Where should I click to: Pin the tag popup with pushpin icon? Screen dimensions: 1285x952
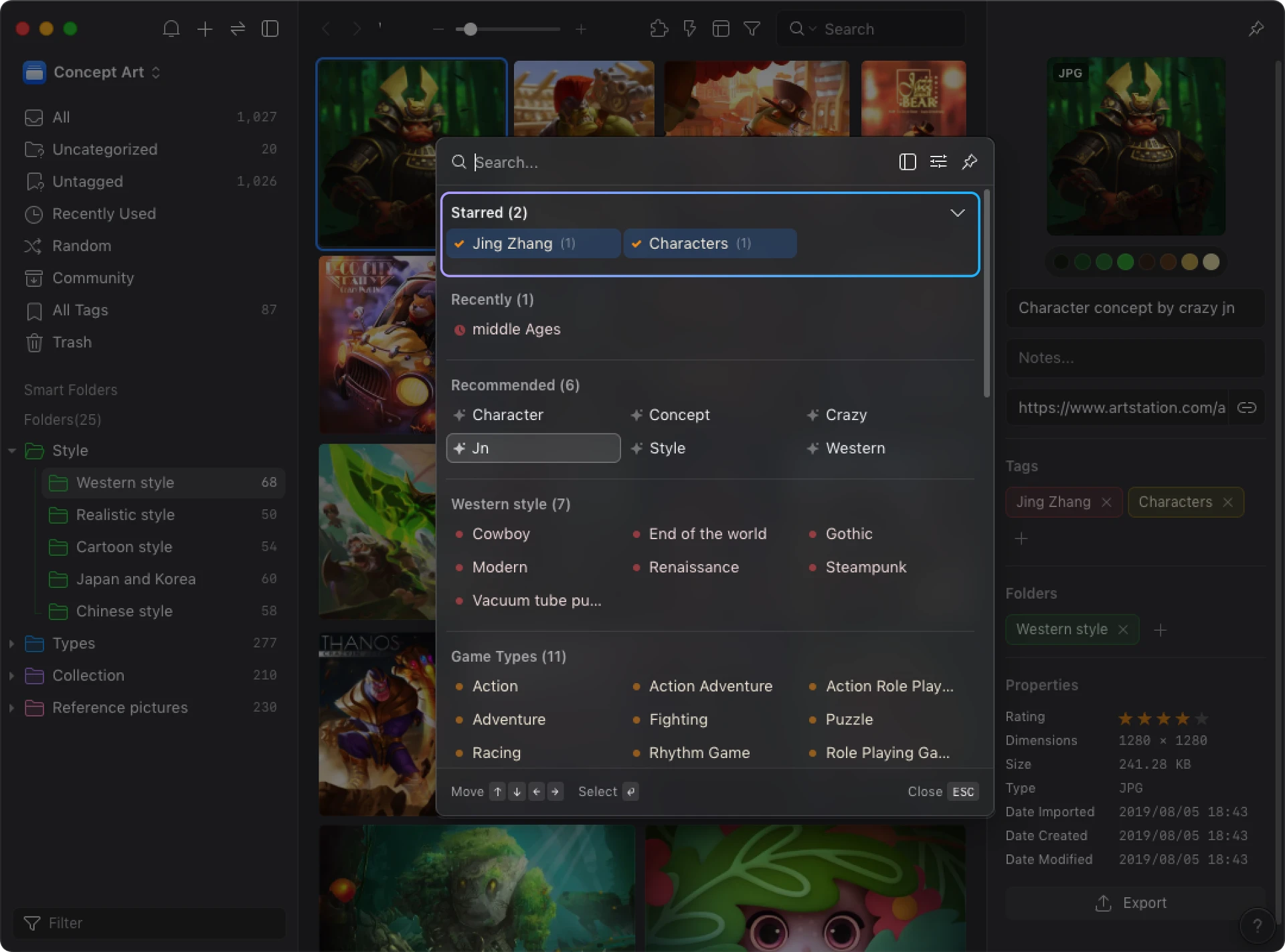[x=969, y=162]
